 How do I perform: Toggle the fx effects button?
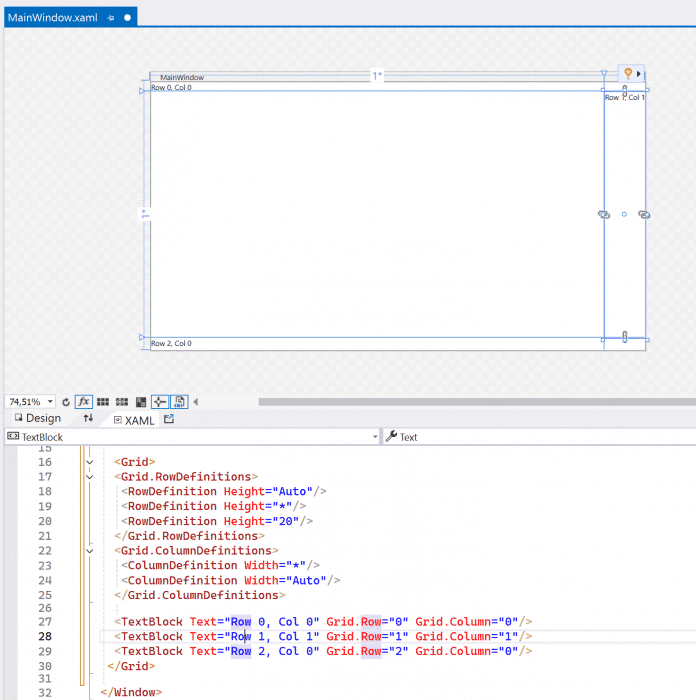(83, 402)
